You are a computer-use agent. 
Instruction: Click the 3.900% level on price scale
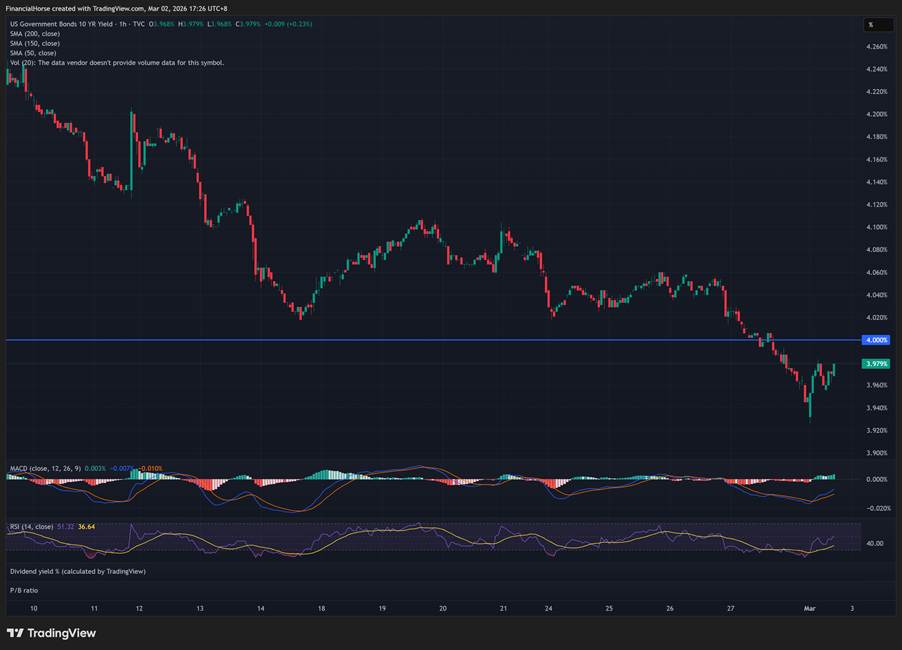[876, 453]
